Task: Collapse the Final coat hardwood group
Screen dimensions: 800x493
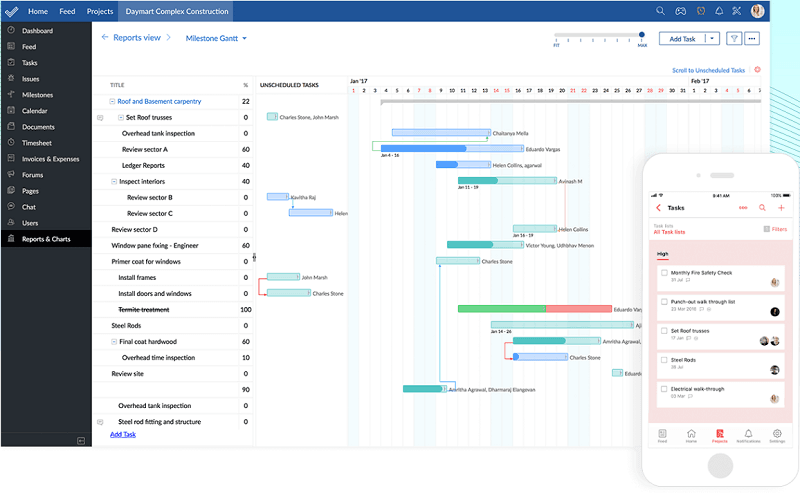Action: [114, 341]
